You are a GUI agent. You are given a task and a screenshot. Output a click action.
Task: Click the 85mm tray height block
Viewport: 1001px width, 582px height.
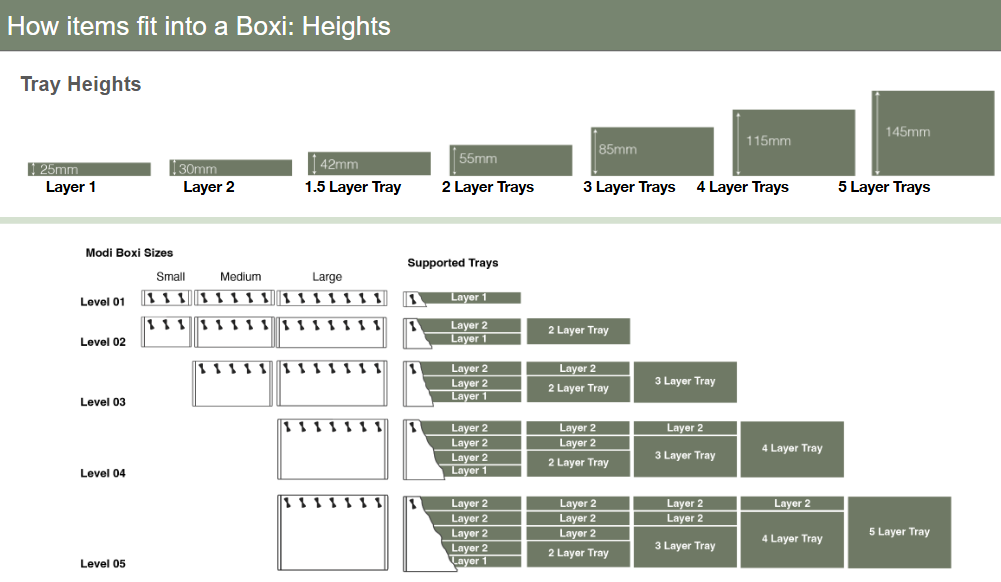[x=652, y=151]
